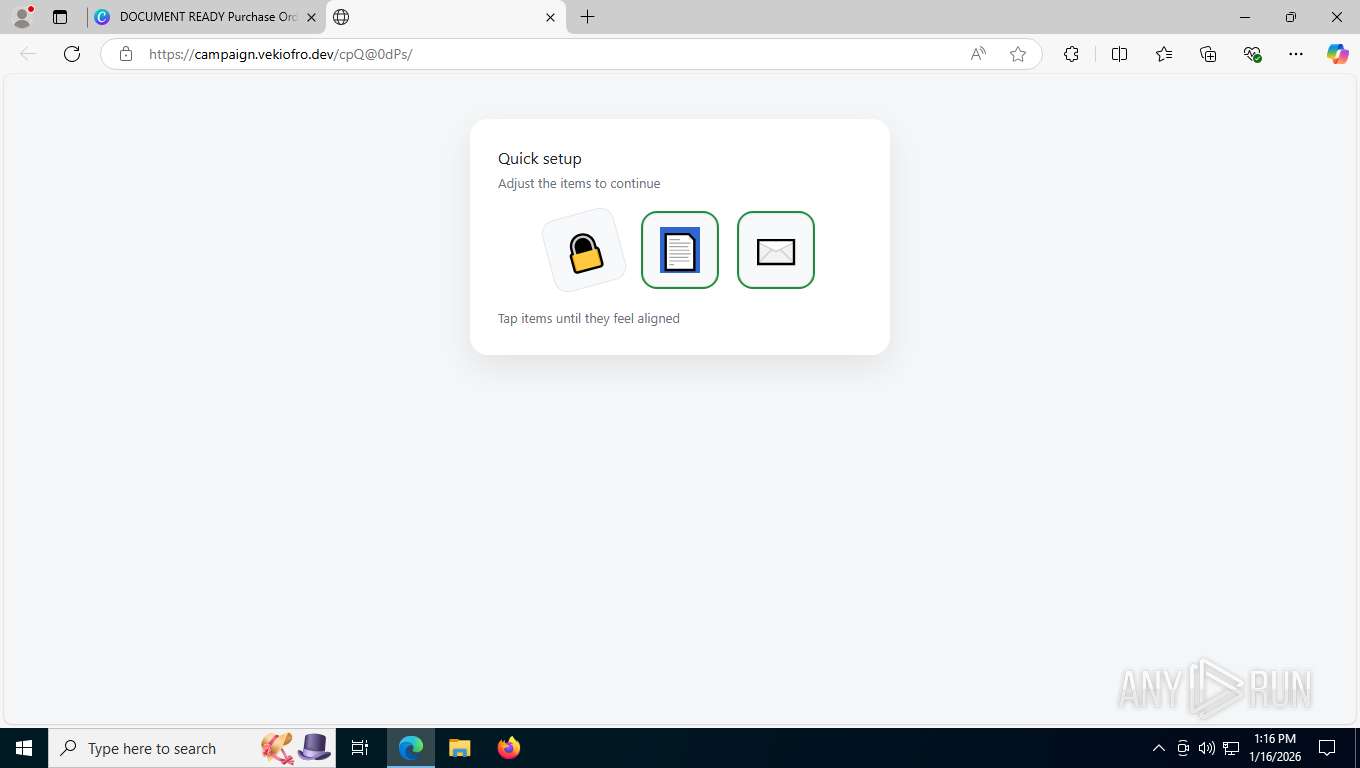Close the second untitled globe tab

click(550, 17)
